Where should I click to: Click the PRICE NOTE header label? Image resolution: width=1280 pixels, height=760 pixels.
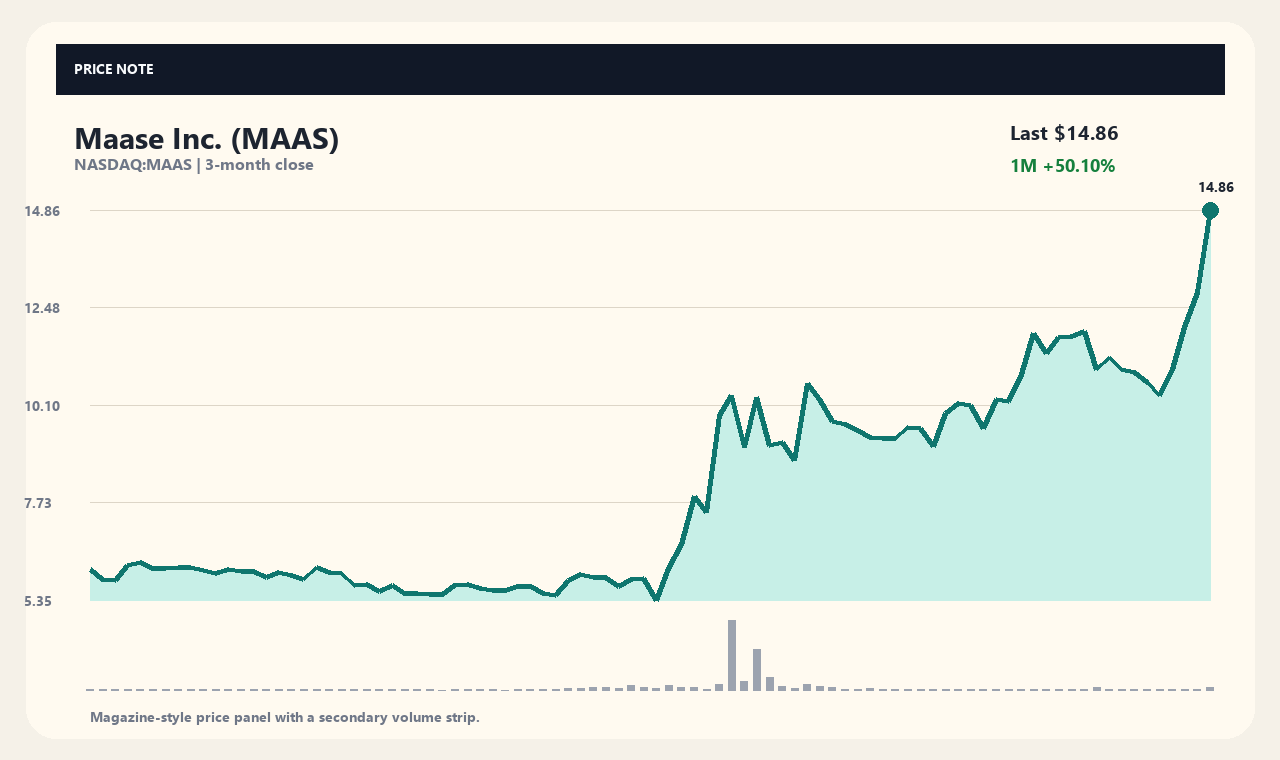114,69
